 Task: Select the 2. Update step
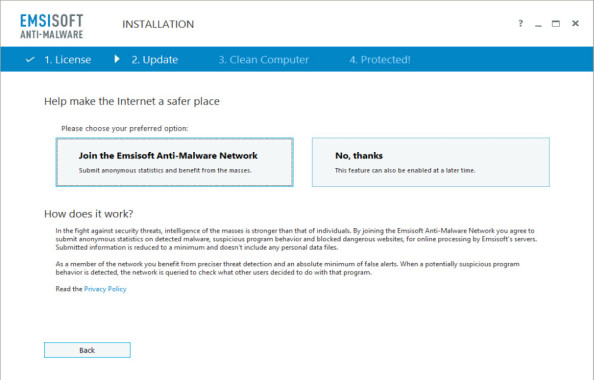point(155,59)
